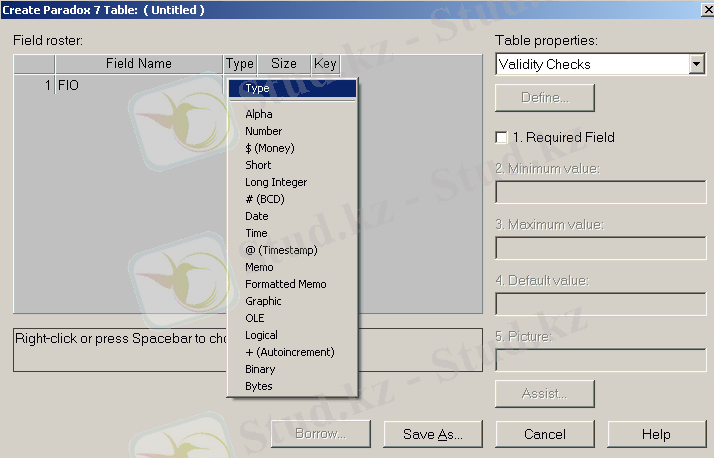714x458 pixels.
Task: Pick OLE field type
Action: (x=292, y=318)
